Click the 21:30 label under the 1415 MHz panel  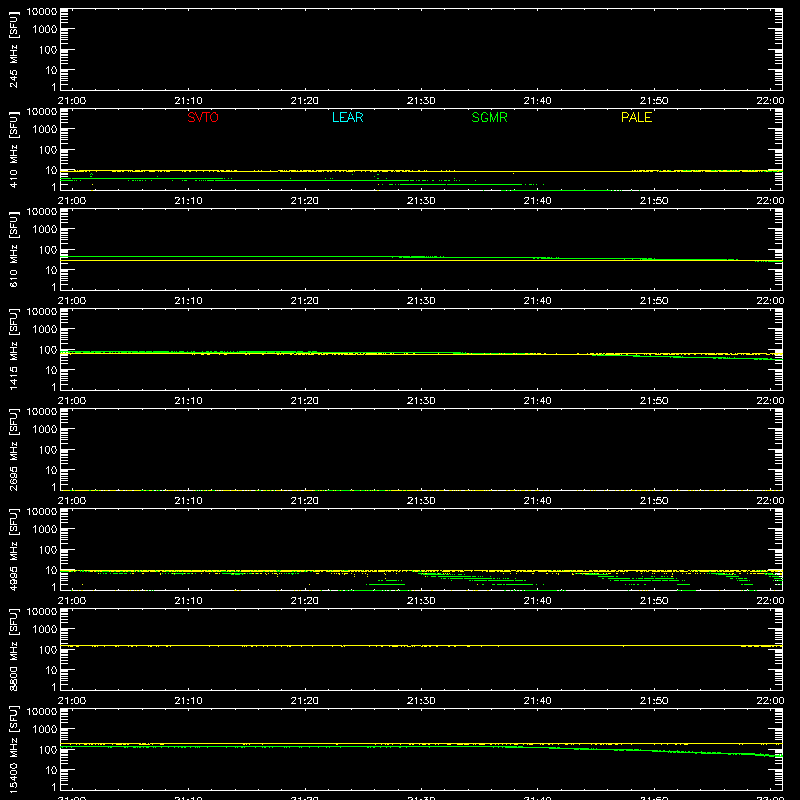coord(421,401)
